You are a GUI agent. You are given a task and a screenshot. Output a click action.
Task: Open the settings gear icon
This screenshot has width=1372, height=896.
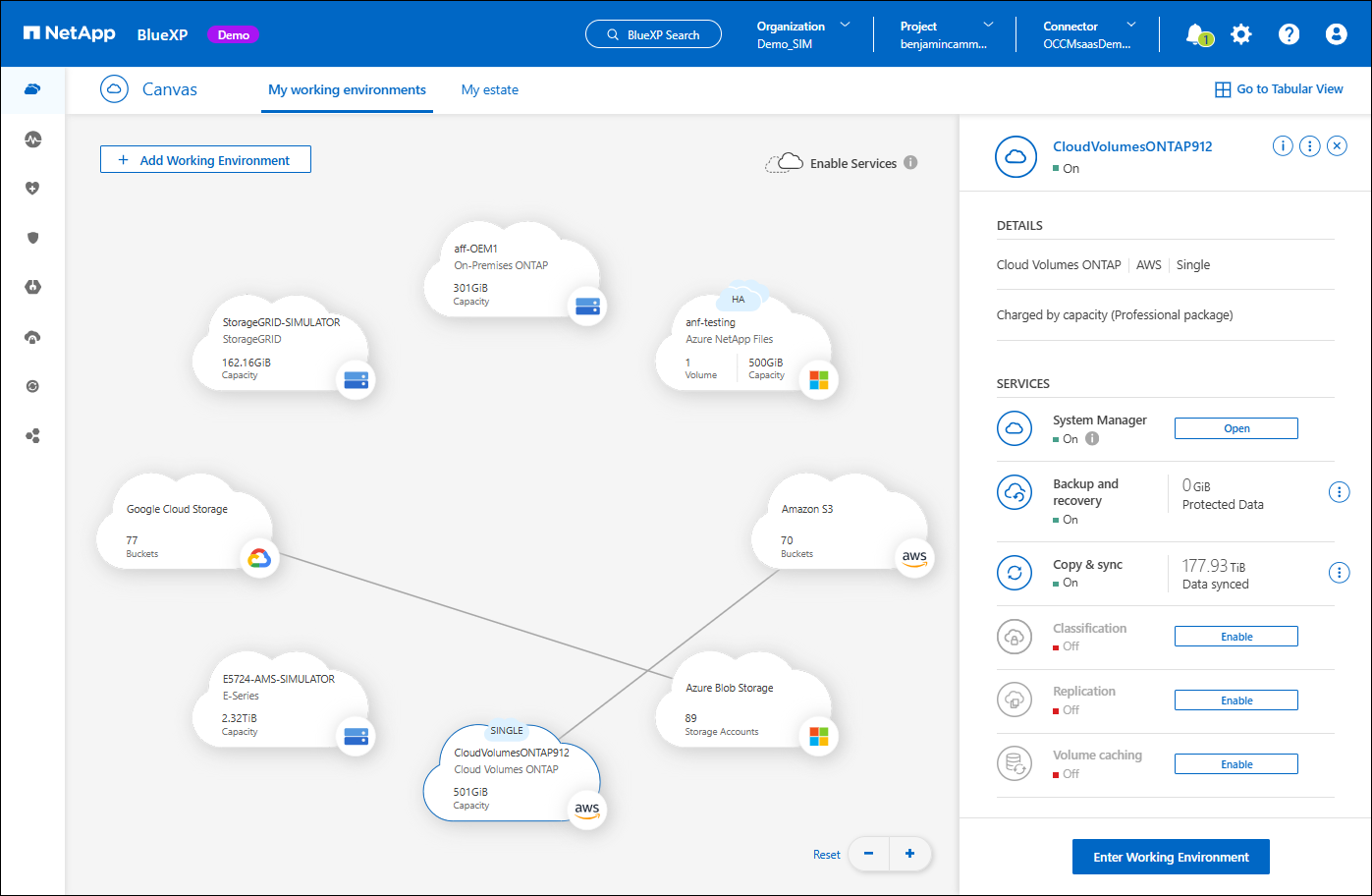point(1241,34)
